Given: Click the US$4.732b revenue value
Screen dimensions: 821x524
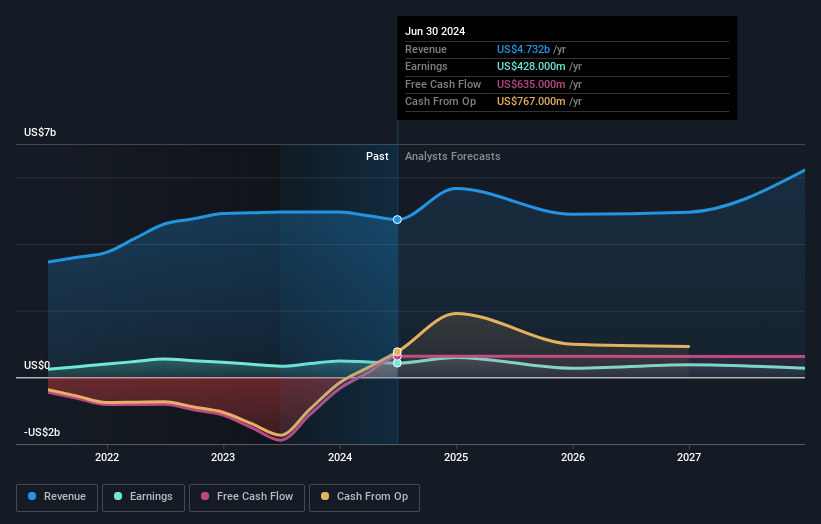Looking at the screenshot, I should (x=523, y=49).
